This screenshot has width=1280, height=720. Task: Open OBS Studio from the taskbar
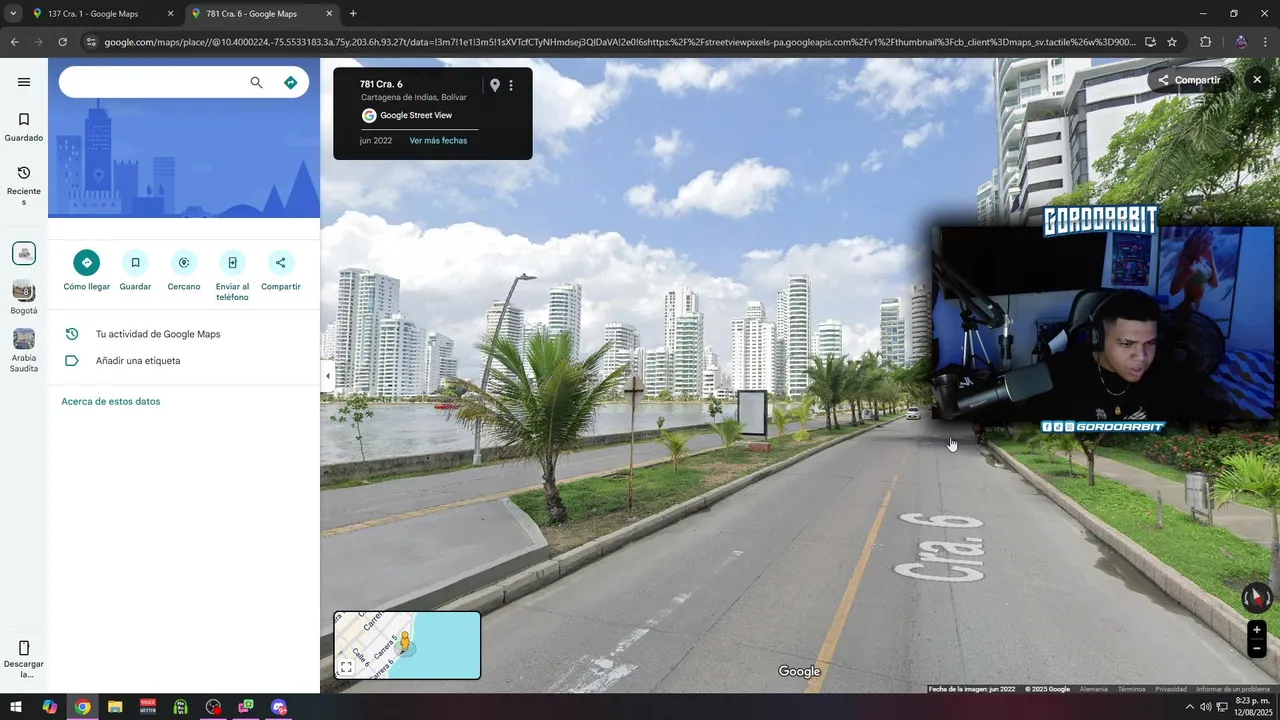213,707
